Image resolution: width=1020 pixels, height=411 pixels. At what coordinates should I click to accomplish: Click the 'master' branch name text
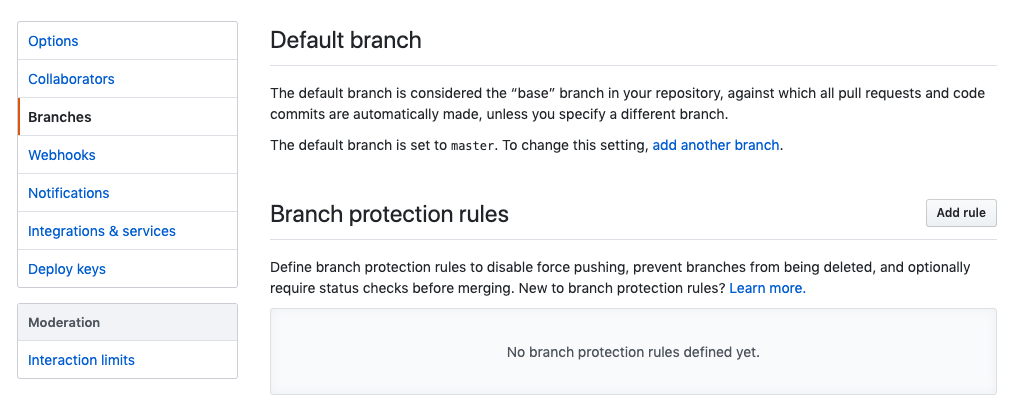tap(472, 146)
